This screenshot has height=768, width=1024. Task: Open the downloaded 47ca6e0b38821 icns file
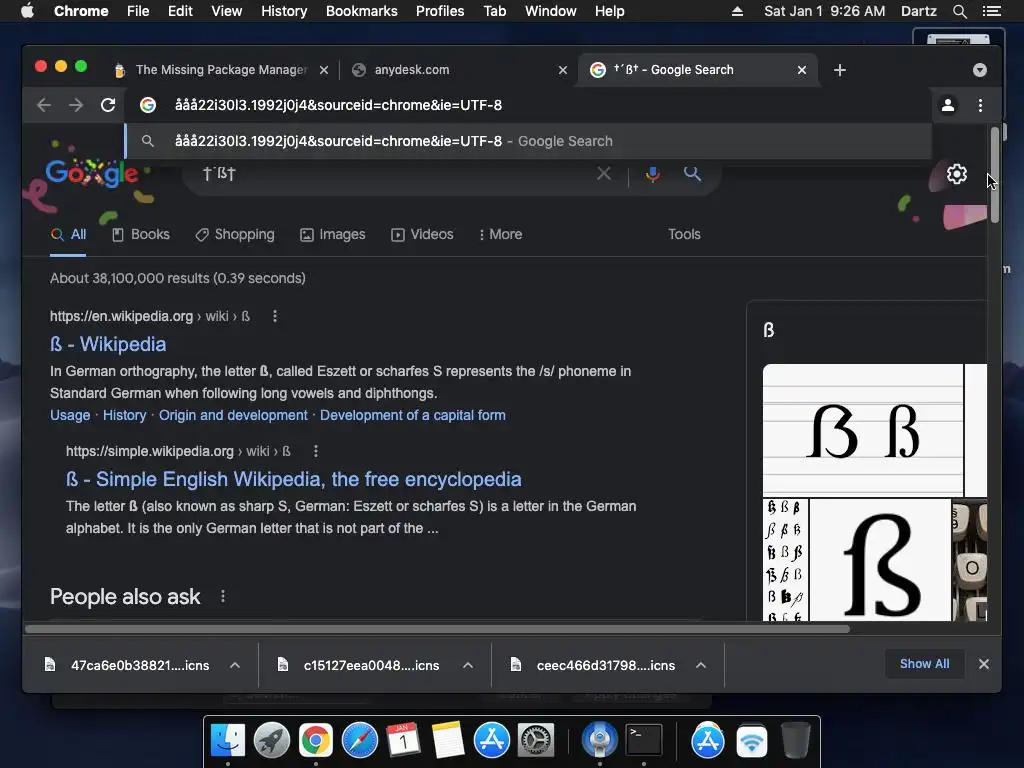coord(127,665)
